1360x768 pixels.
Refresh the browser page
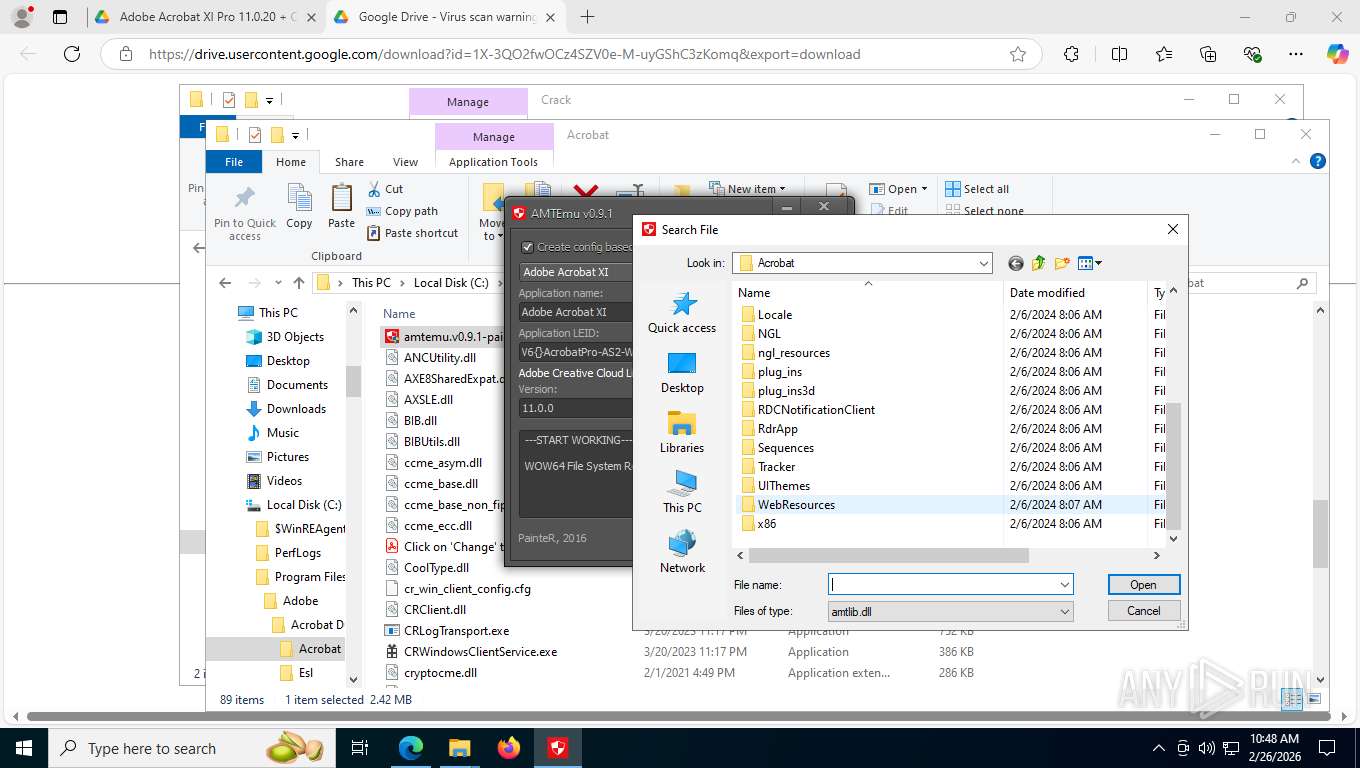pos(71,54)
